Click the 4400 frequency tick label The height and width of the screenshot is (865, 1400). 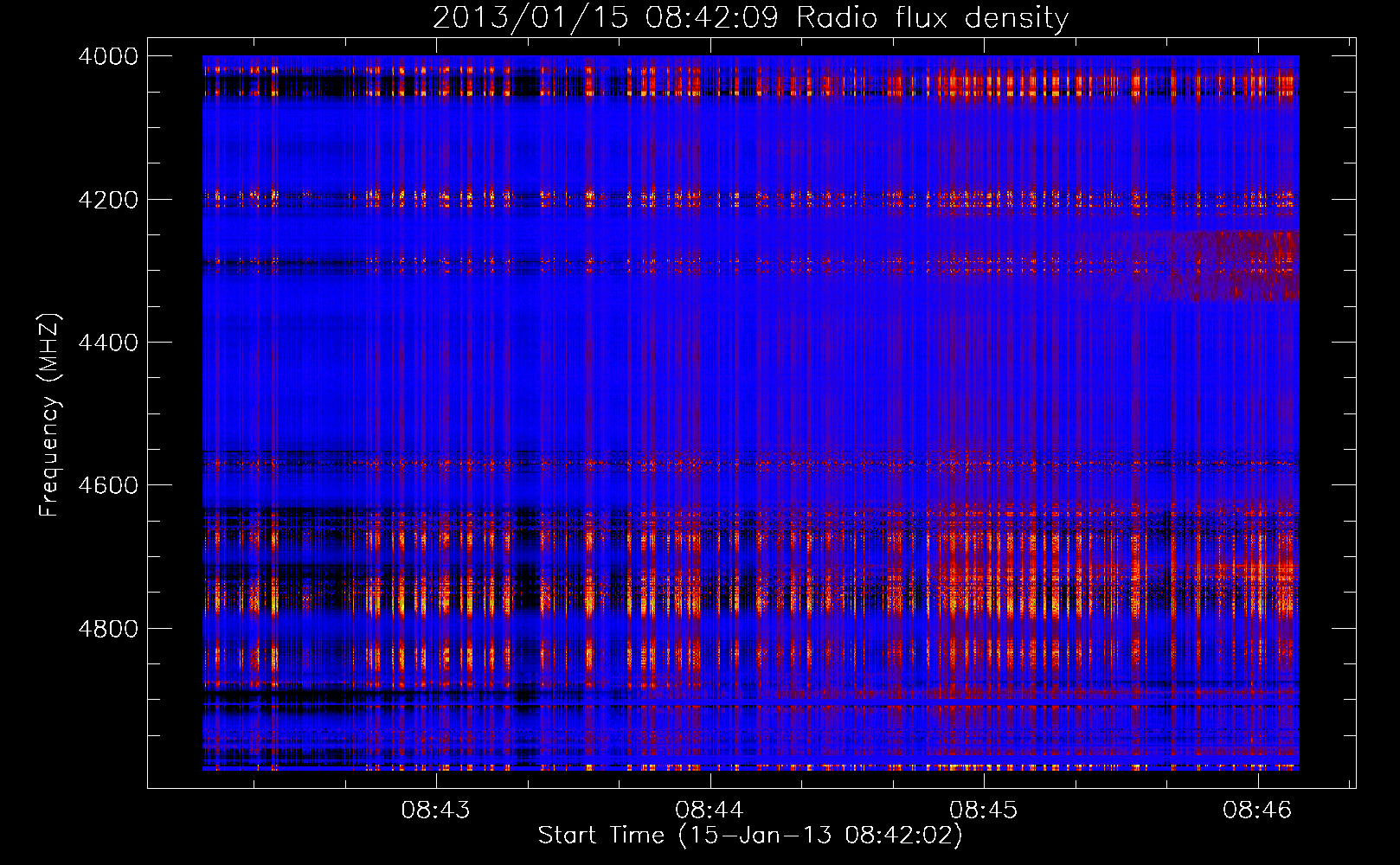click(108, 343)
